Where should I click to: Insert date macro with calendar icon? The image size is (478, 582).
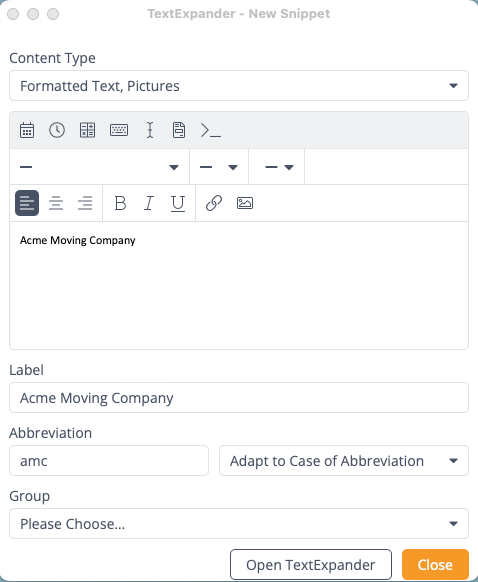click(27, 130)
